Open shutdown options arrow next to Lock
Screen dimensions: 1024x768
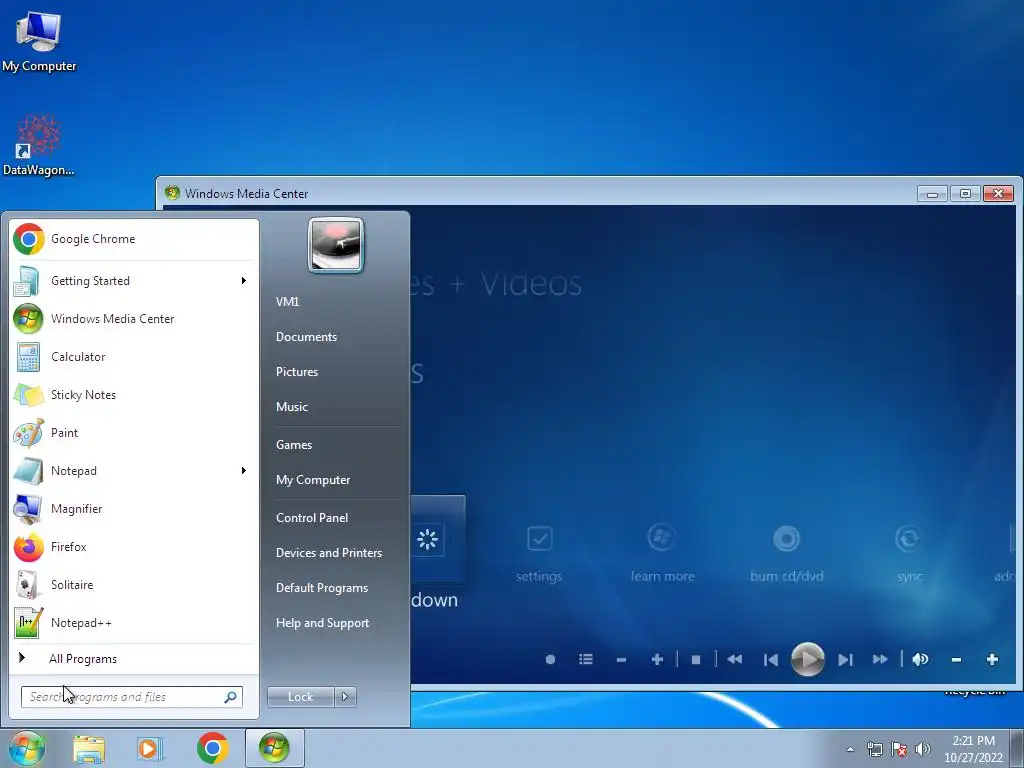point(345,697)
